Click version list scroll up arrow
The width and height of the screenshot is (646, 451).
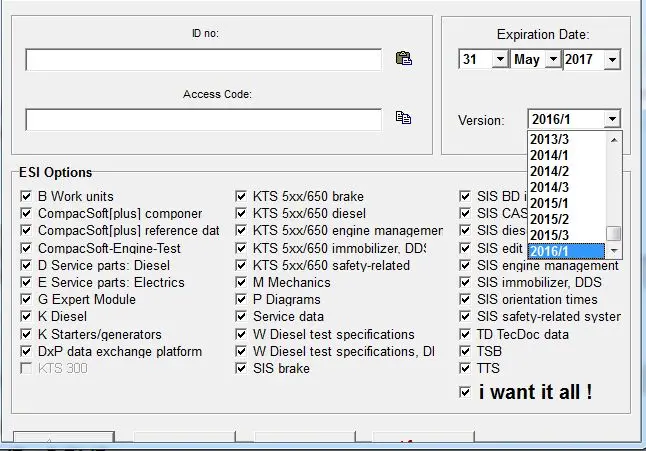[x=614, y=140]
